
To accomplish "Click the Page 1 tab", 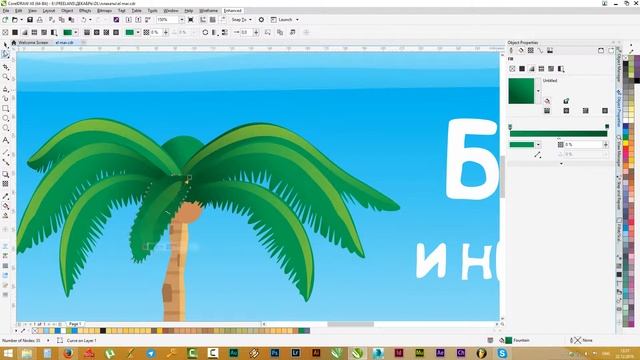I will click(x=75, y=324).
